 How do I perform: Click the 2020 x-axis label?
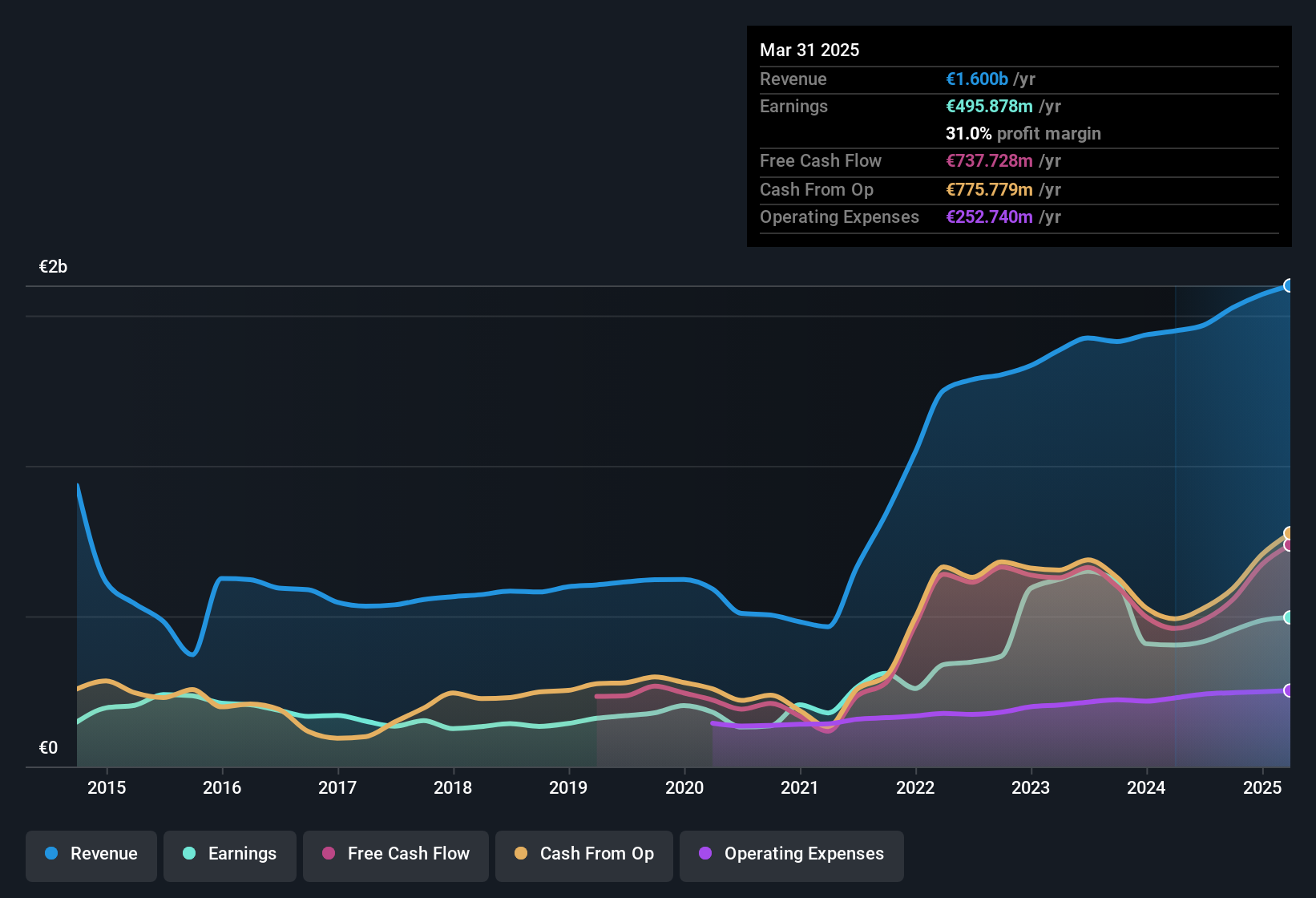684,787
